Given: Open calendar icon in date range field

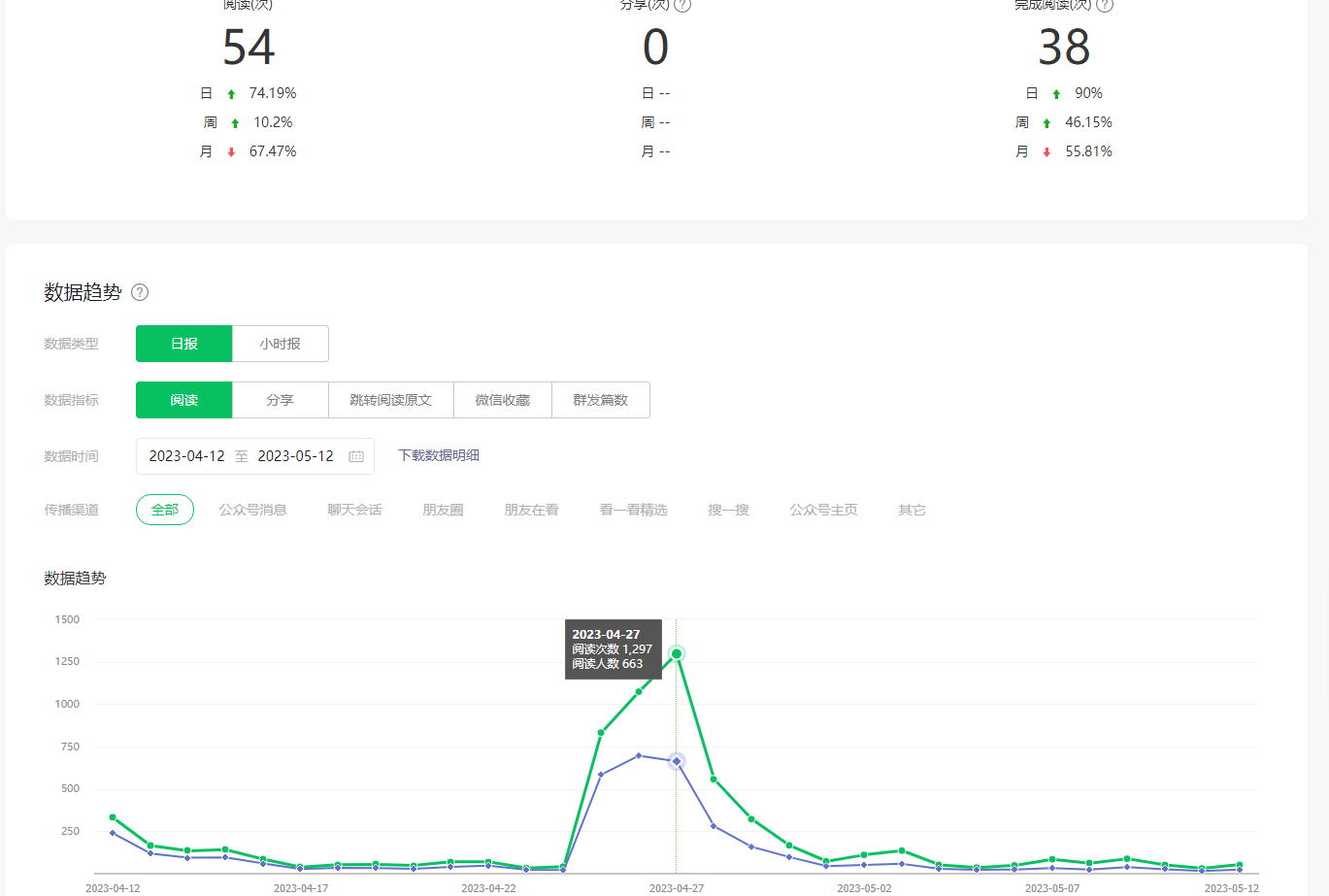Looking at the screenshot, I should (356, 456).
